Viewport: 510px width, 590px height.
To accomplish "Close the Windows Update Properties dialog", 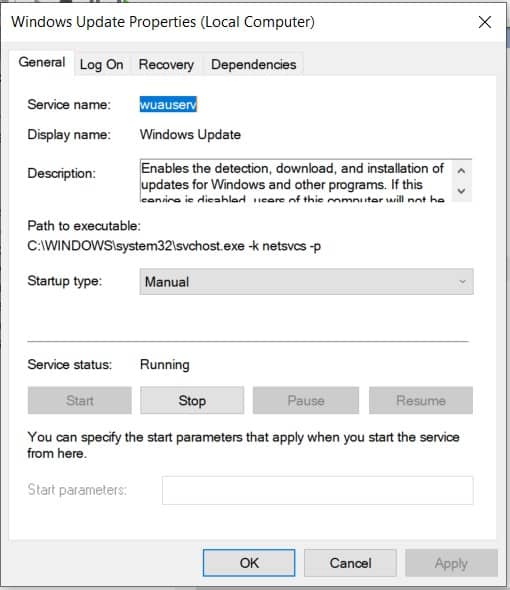I will click(x=484, y=22).
